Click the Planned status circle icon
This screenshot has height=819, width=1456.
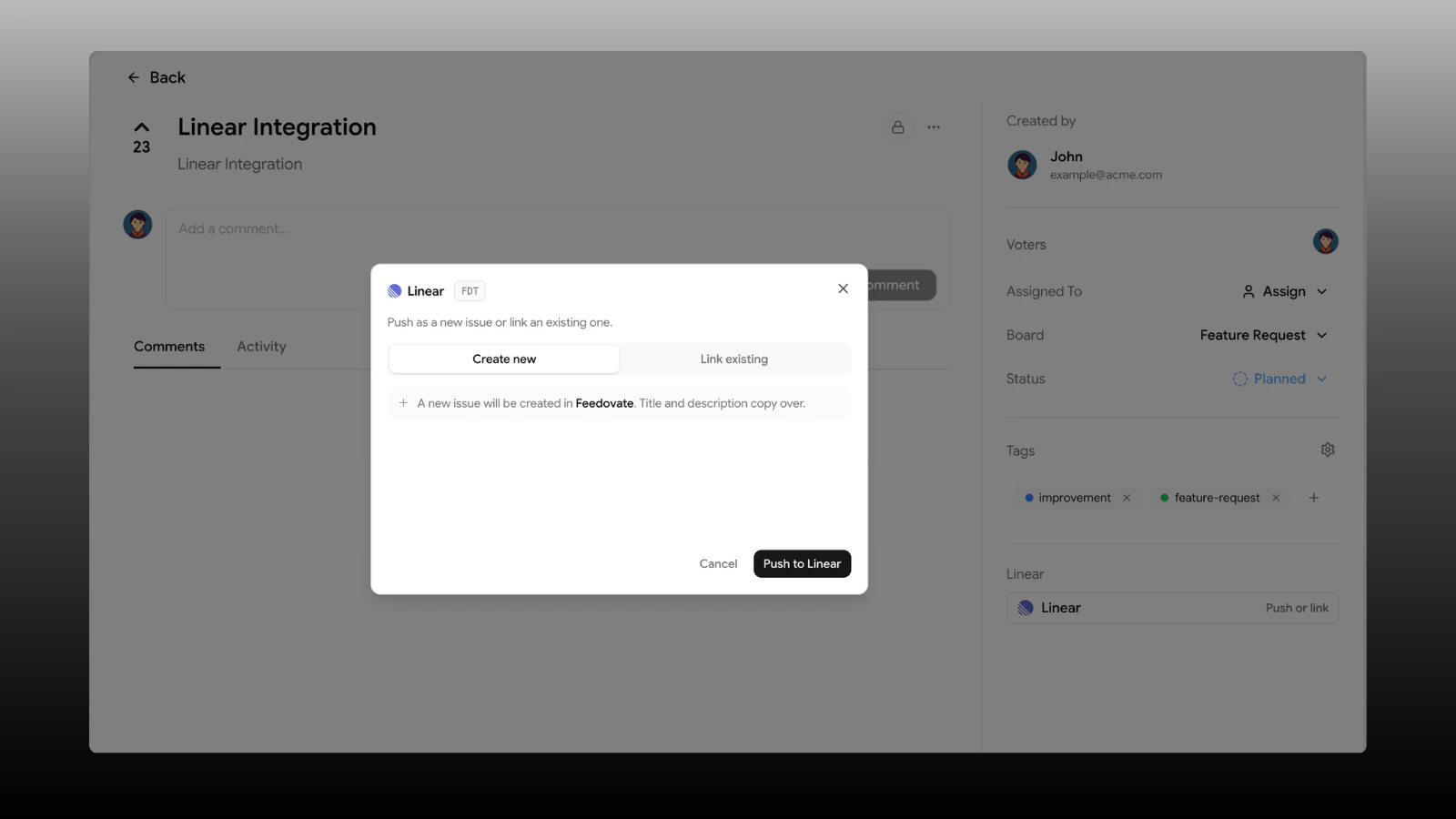[x=1239, y=379]
